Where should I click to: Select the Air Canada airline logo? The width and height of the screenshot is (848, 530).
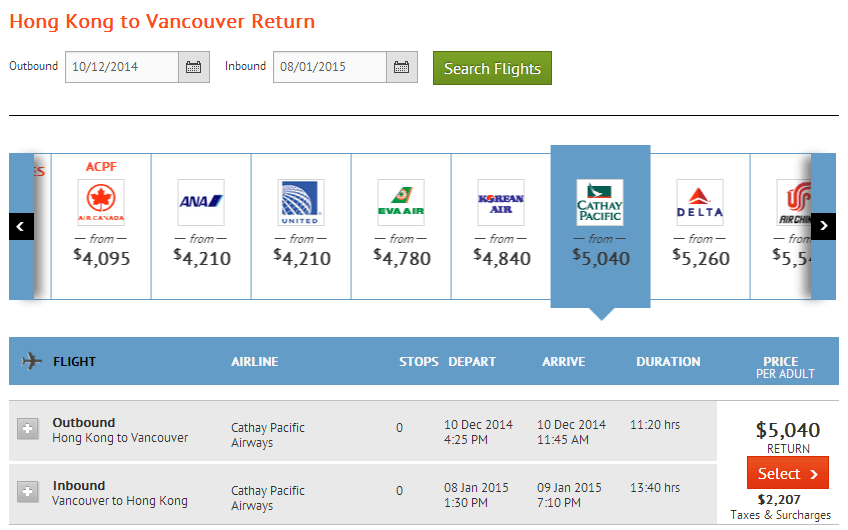pyautogui.click(x=101, y=202)
